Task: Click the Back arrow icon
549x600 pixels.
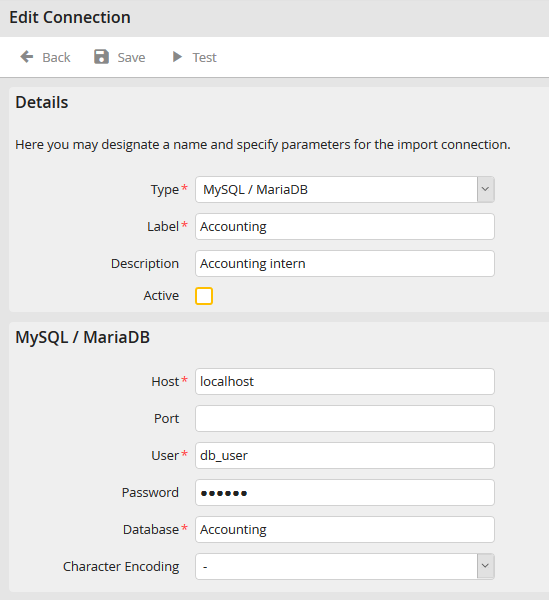Action: tap(27, 57)
